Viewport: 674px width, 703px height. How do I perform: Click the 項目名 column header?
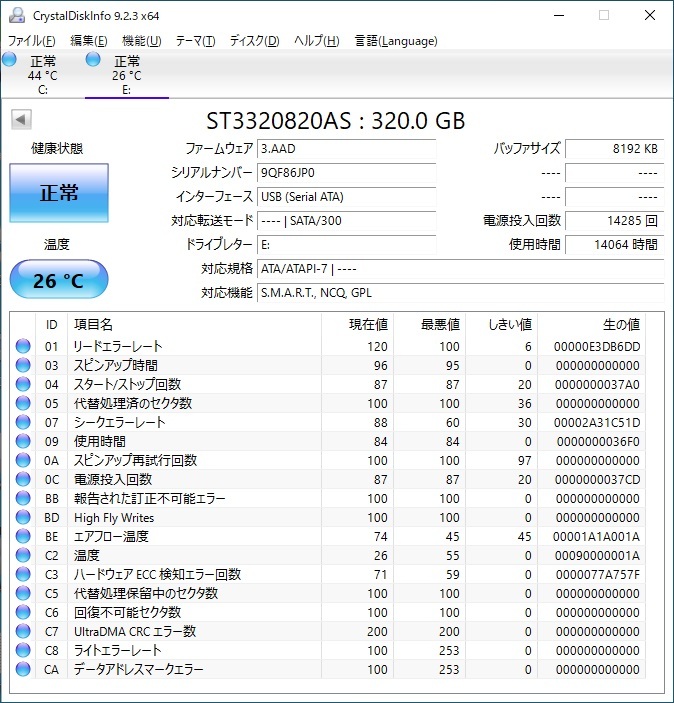pyautogui.click(x=194, y=324)
